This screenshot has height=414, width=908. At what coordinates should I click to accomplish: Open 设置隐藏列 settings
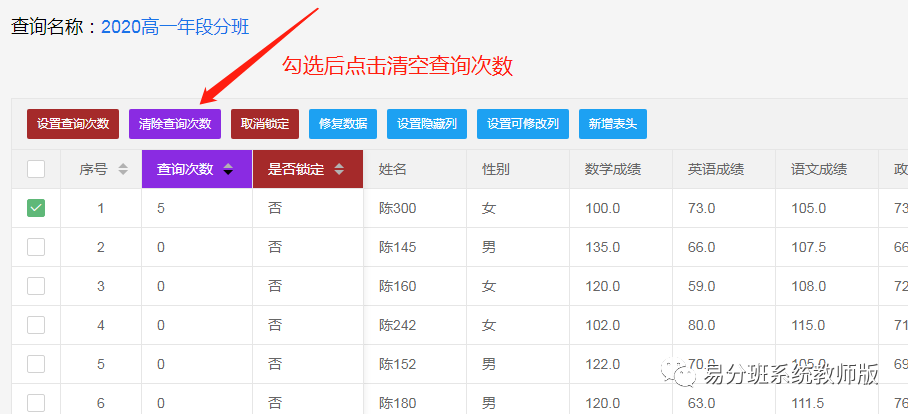427,124
